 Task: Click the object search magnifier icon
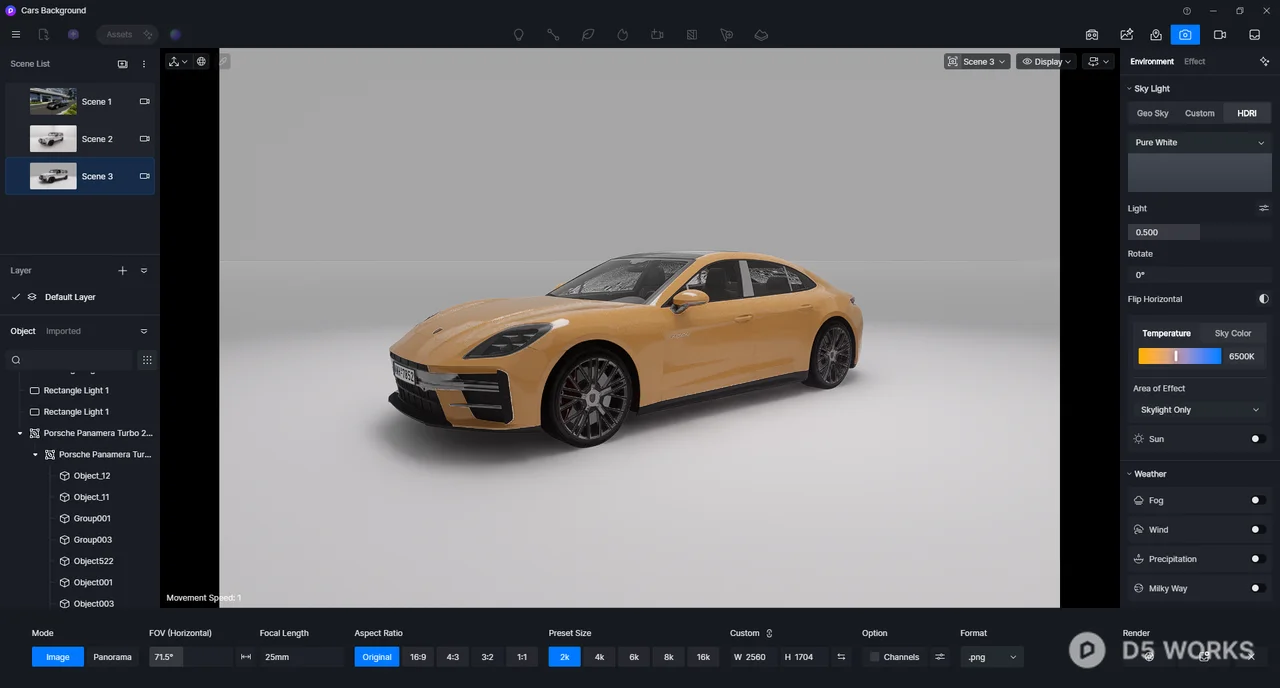(x=16, y=360)
